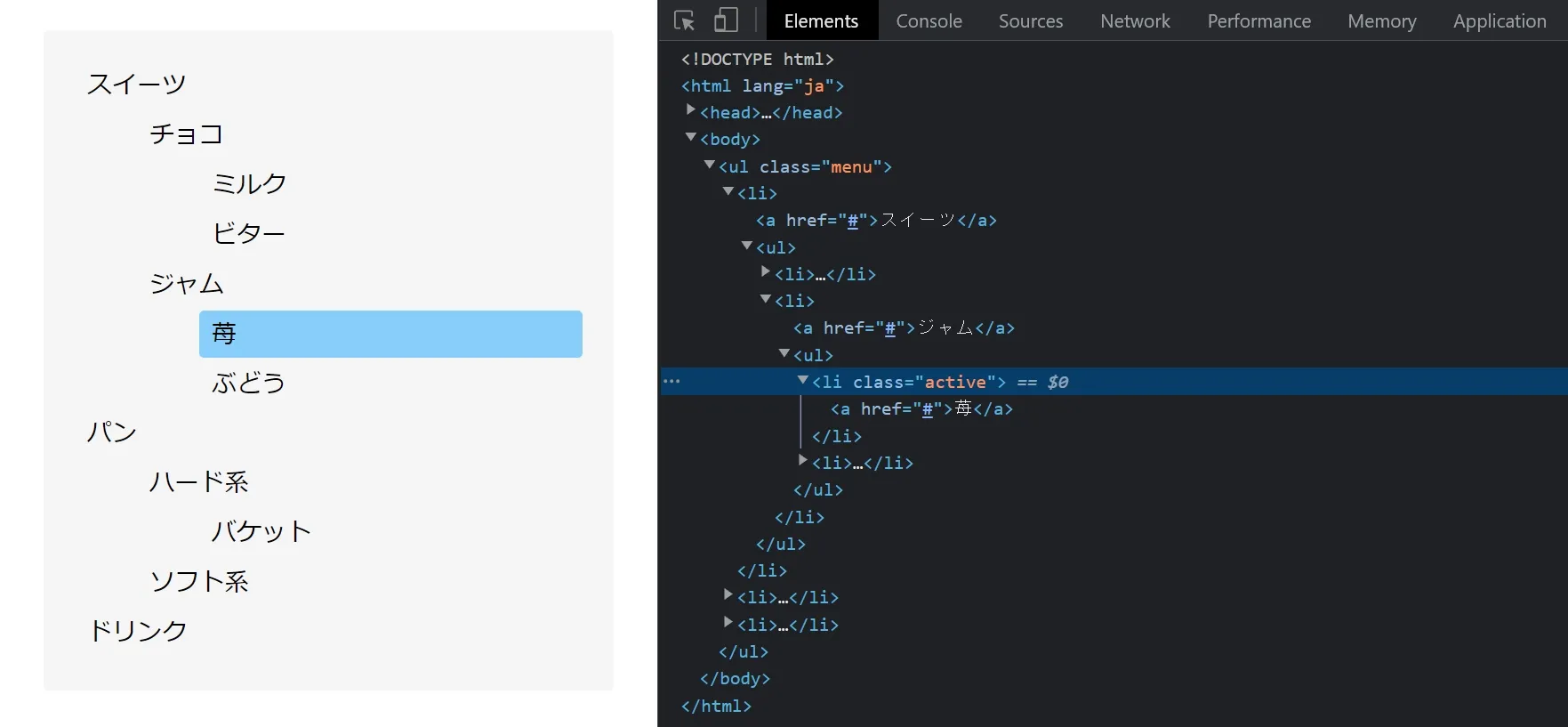Select the html lang="ja" node

click(762, 86)
